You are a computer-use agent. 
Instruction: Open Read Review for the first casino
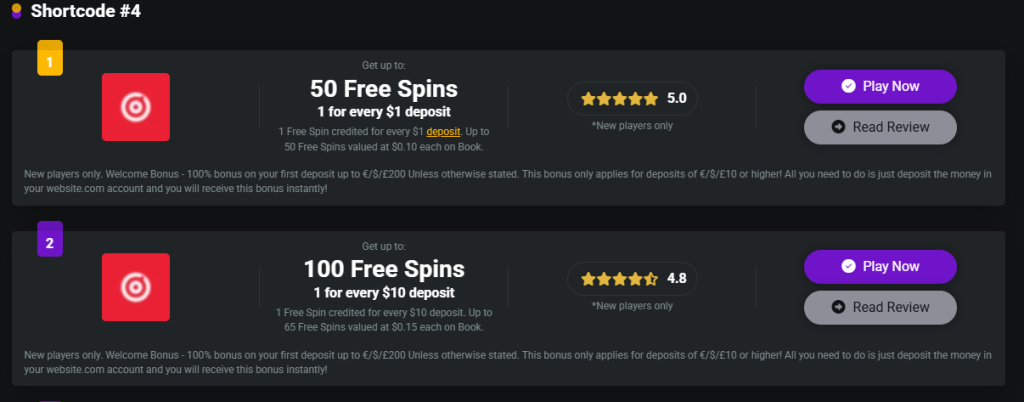880,127
